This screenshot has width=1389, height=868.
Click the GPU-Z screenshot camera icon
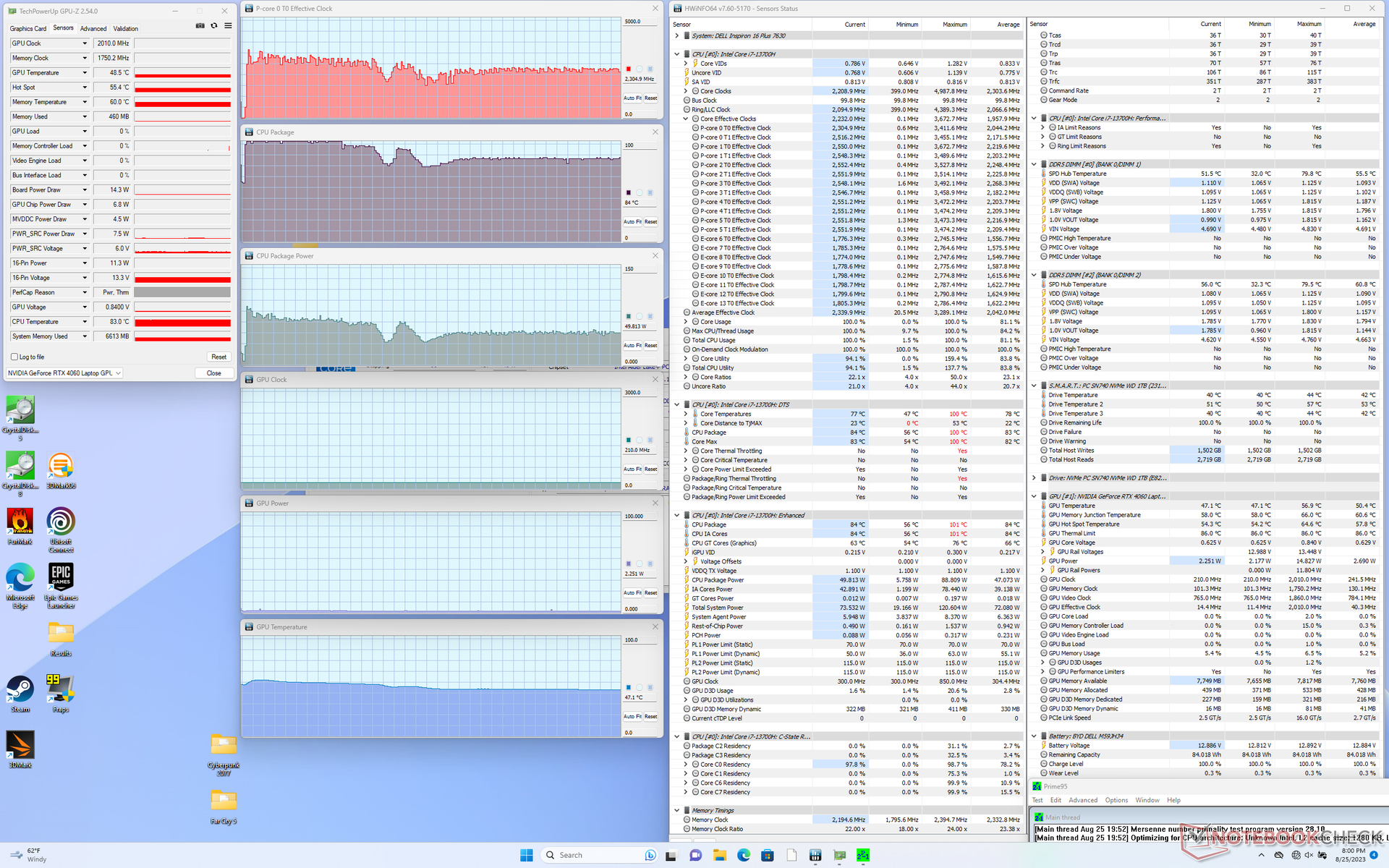coord(200,26)
